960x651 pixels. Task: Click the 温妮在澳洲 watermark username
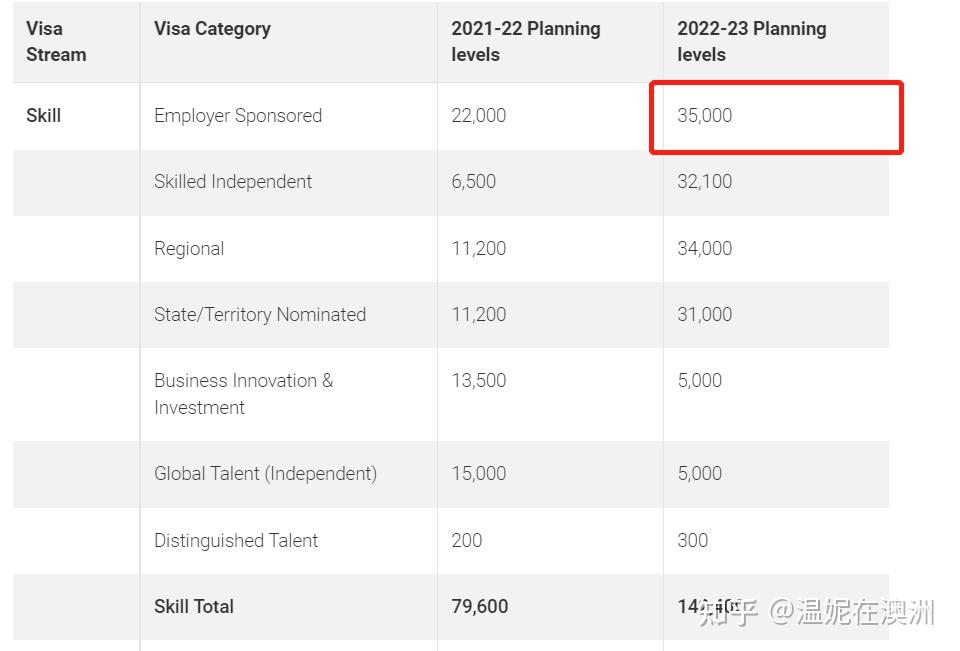(864, 611)
